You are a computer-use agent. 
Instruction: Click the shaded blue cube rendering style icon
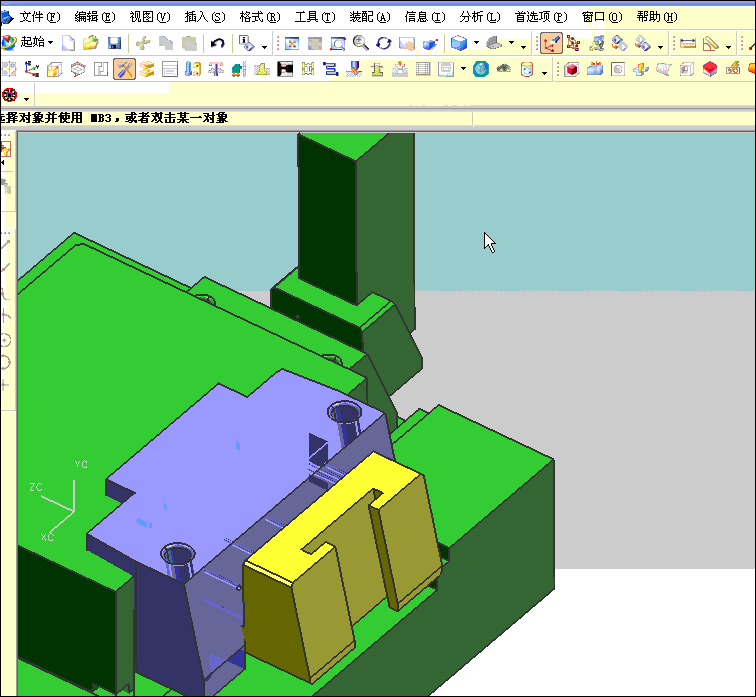point(459,43)
